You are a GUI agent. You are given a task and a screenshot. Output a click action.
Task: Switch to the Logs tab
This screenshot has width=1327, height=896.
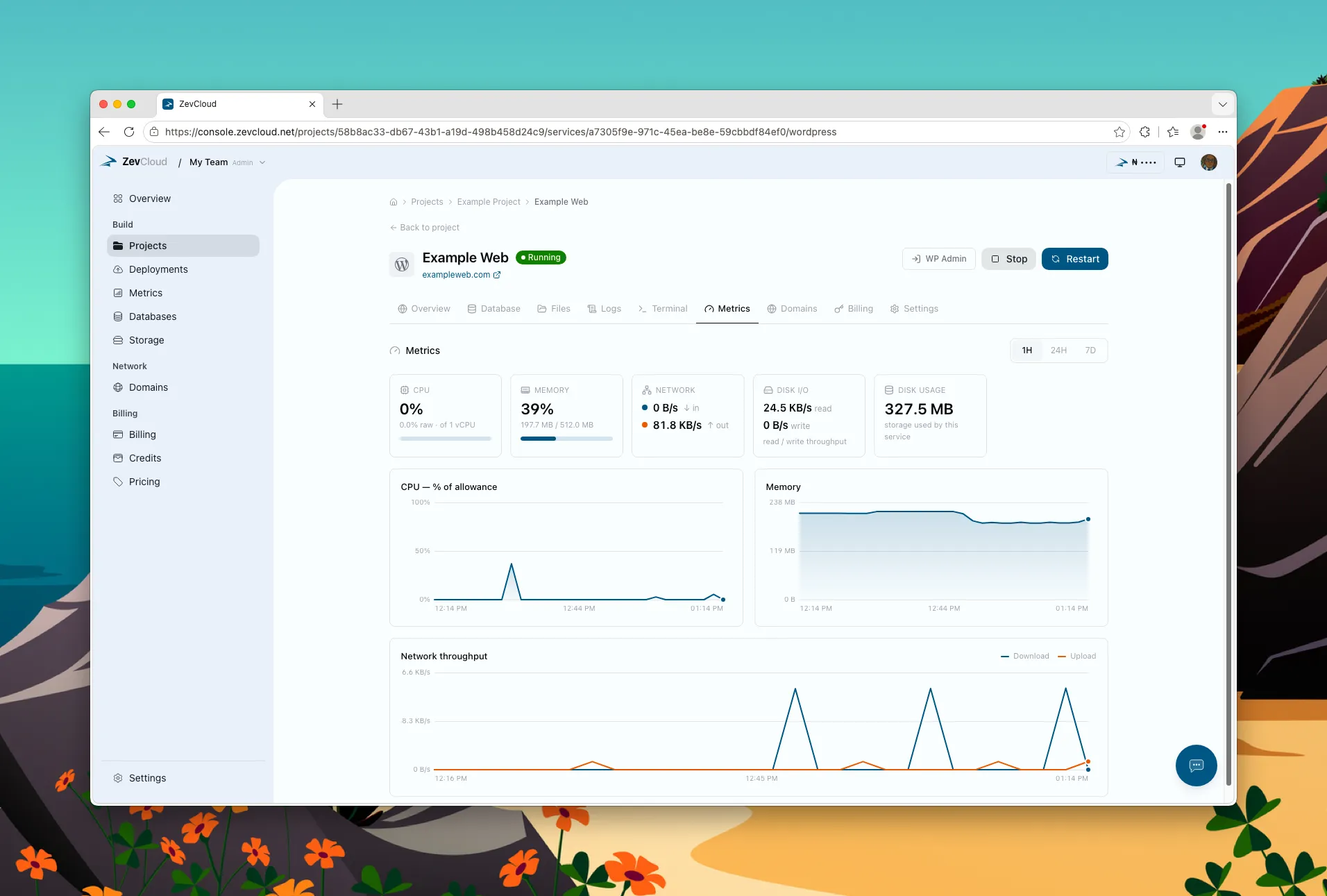click(x=604, y=309)
